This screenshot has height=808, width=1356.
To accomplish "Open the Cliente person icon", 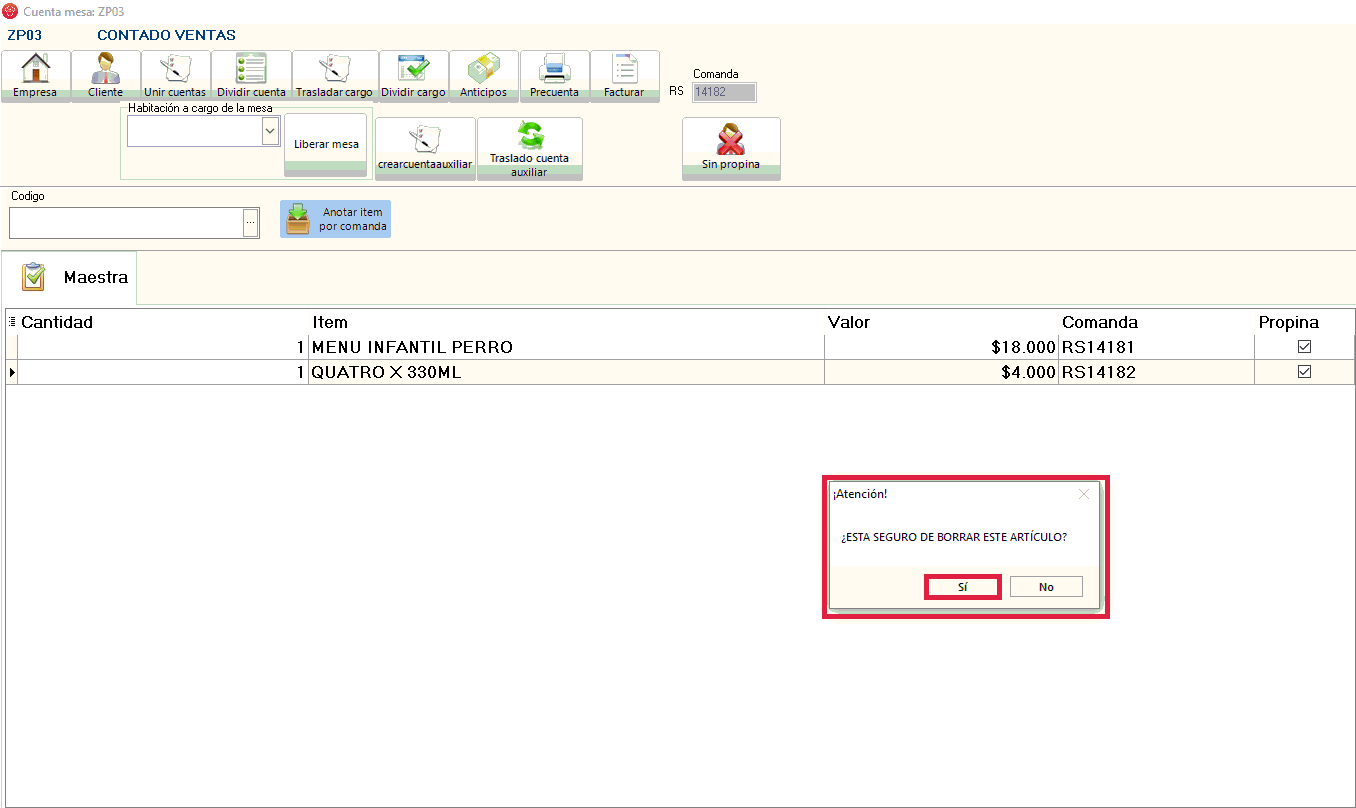I will 105,69.
